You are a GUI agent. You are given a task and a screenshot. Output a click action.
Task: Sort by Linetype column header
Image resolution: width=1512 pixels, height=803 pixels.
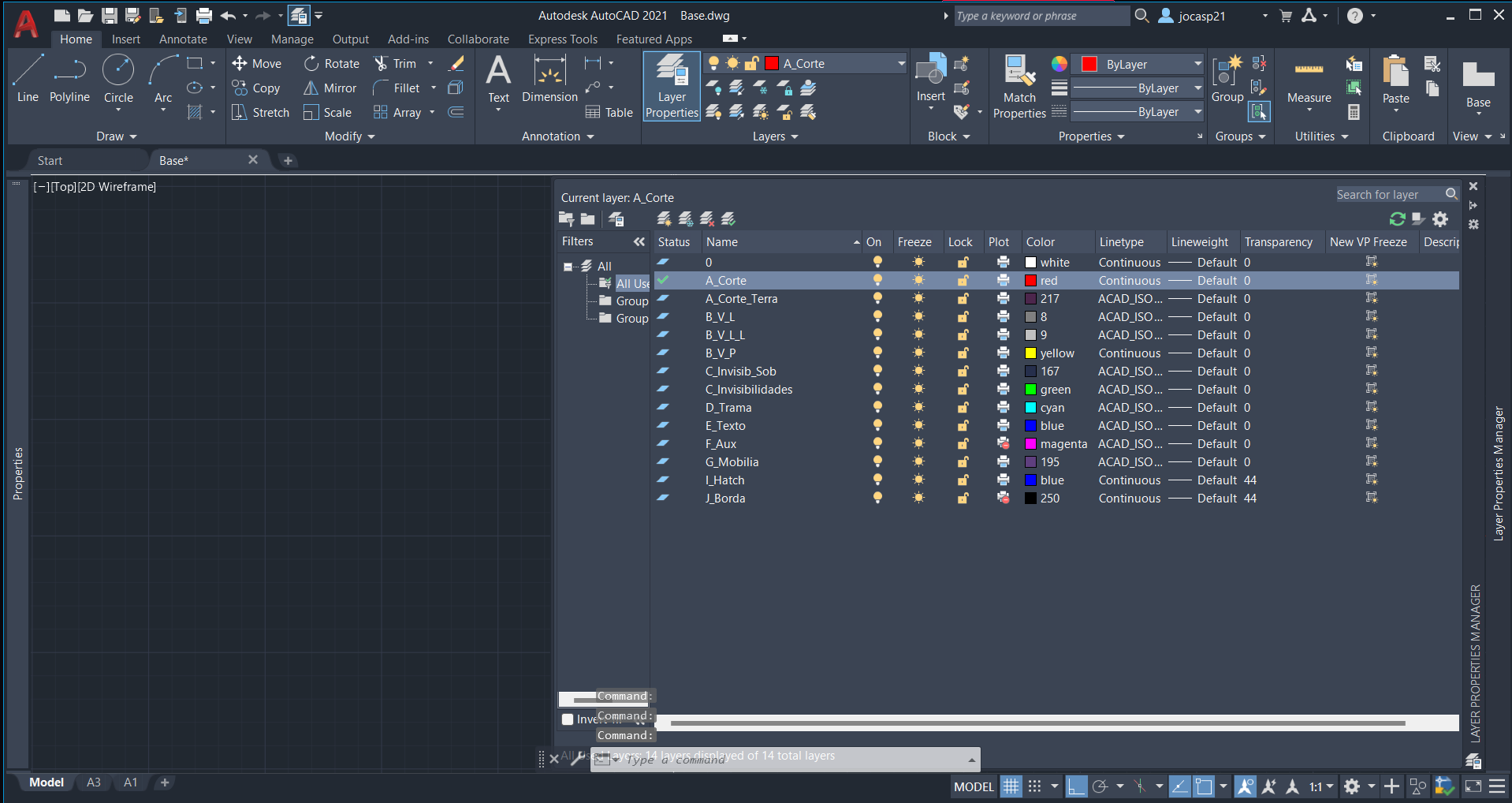click(x=1130, y=242)
